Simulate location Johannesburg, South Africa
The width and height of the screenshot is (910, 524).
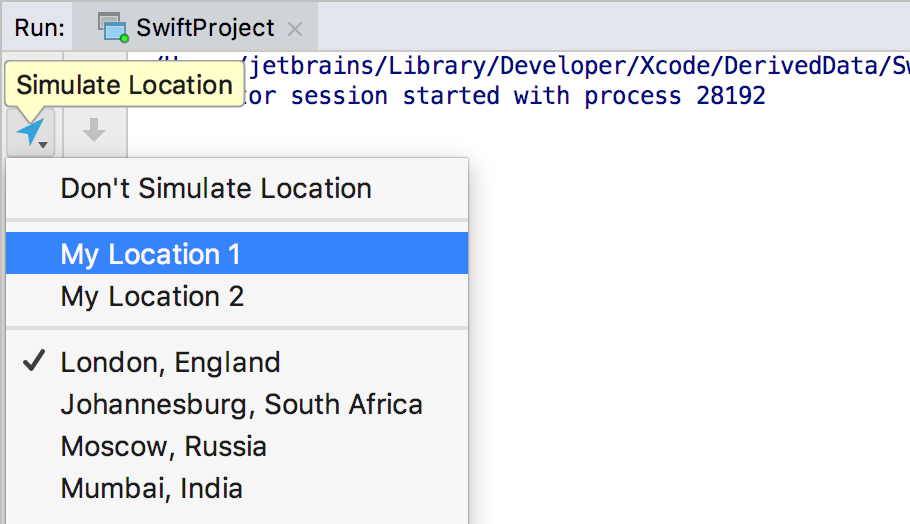tap(241, 404)
